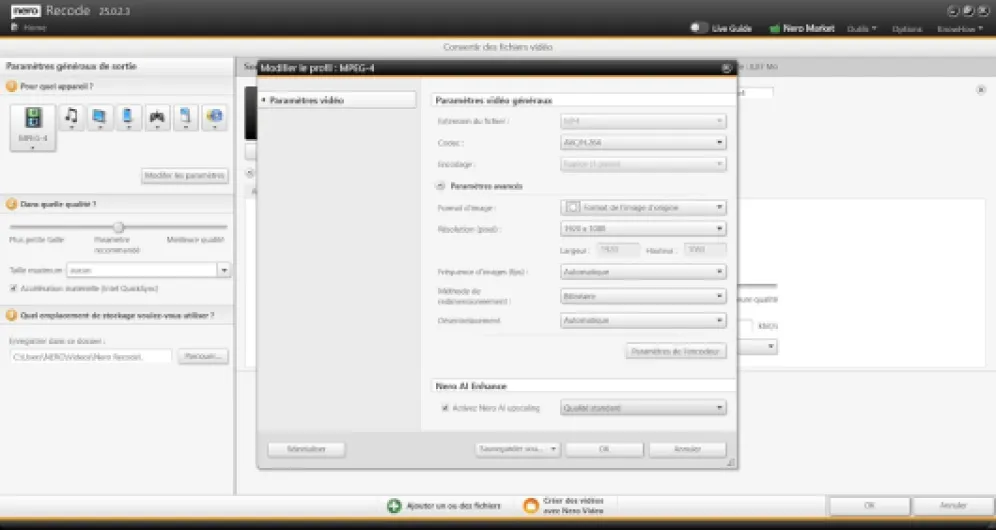The image size is (996, 530).
Task: Choose the web globe device category
Action: pos(215,117)
